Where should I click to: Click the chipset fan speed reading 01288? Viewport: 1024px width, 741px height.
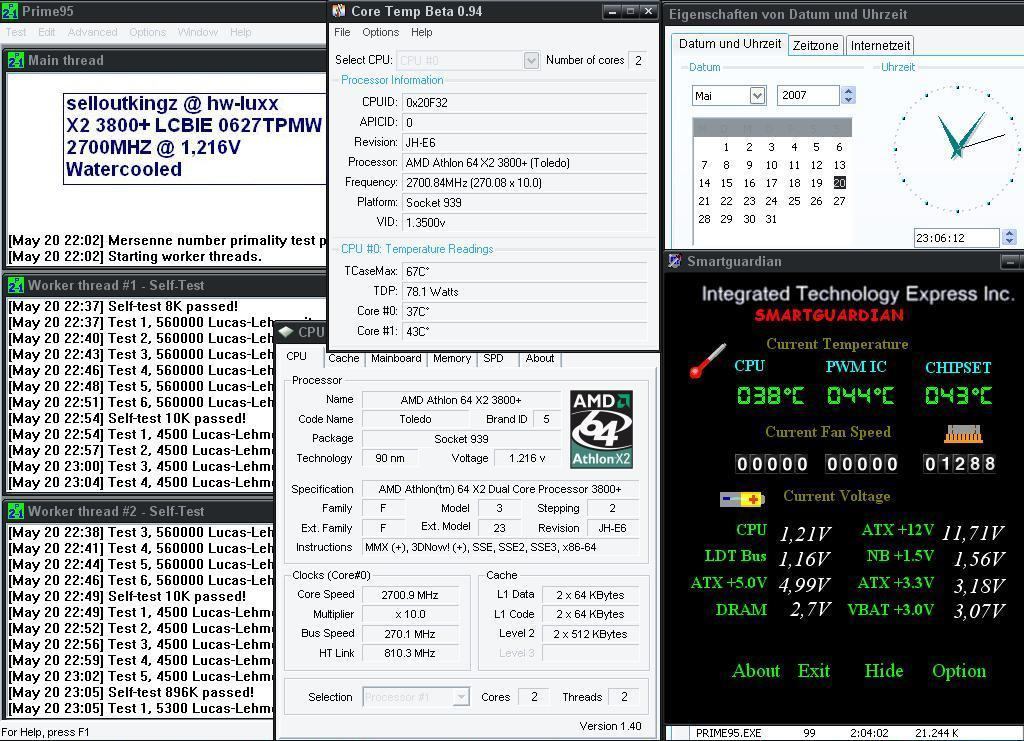point(959,464)
